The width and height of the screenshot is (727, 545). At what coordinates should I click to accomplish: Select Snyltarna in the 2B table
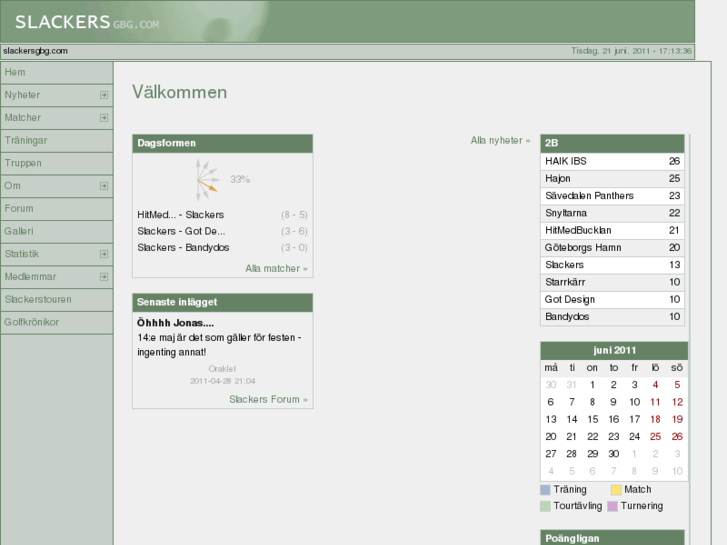(612, 213)
